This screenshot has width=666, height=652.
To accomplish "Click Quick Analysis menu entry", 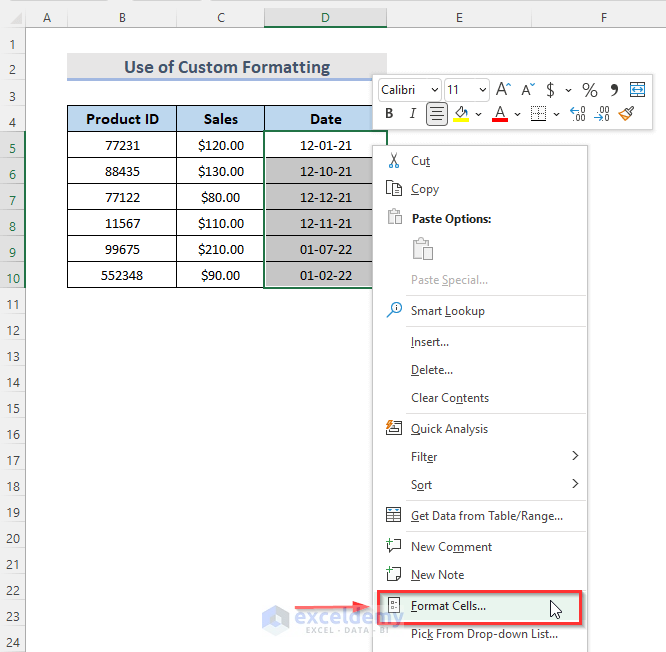I will tap(449, 429).
